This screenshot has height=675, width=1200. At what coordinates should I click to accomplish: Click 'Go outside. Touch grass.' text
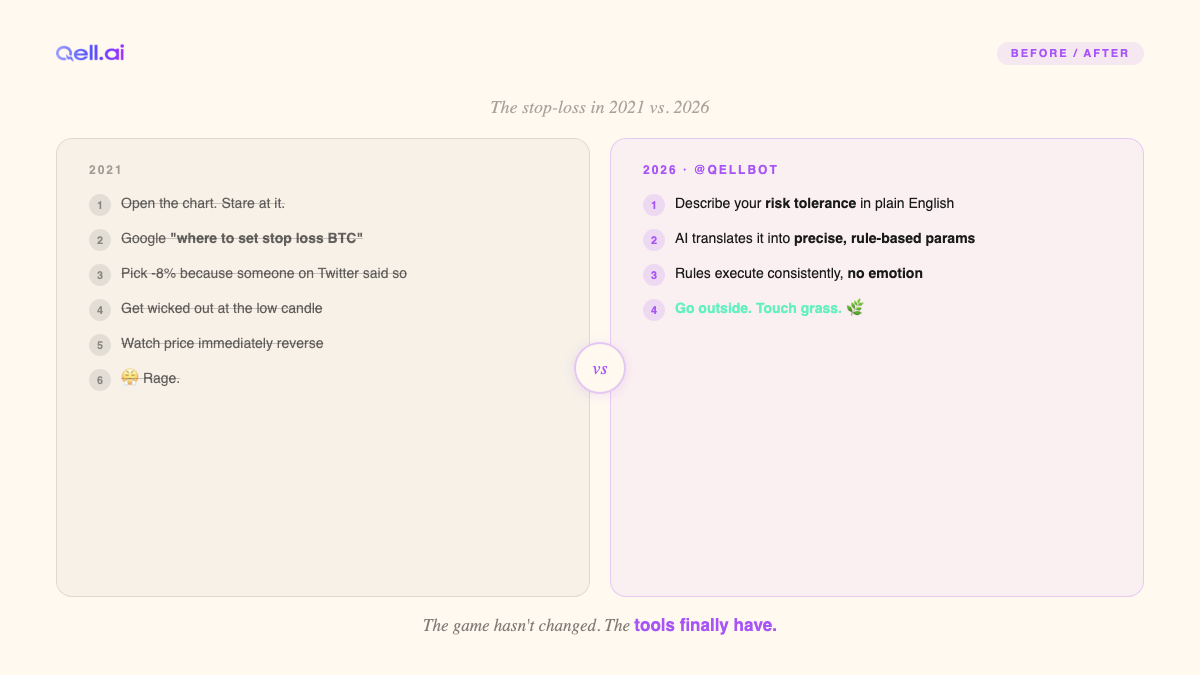[x=758, y=308]
